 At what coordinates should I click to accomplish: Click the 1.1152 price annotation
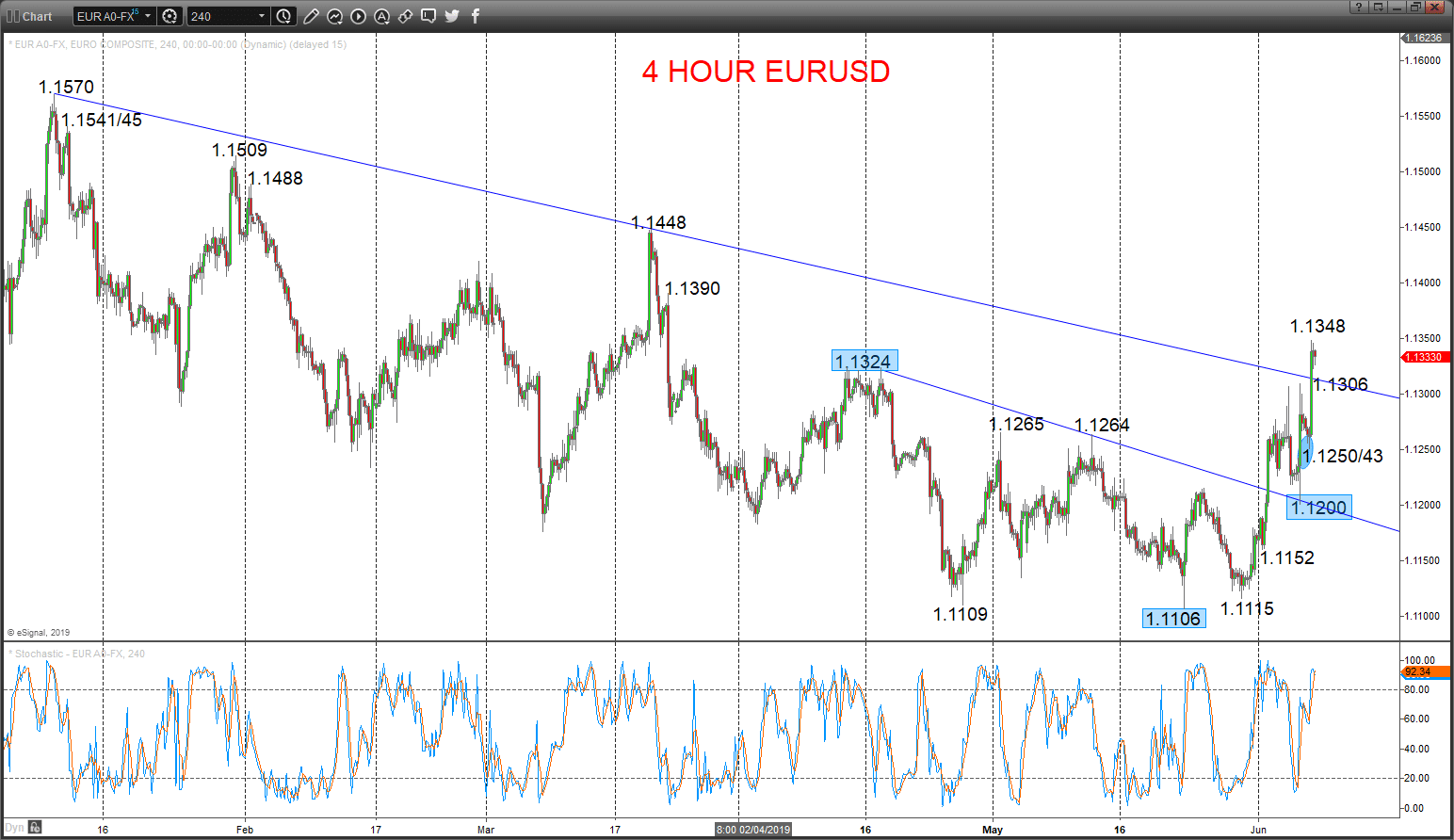tap(1287, 557)
